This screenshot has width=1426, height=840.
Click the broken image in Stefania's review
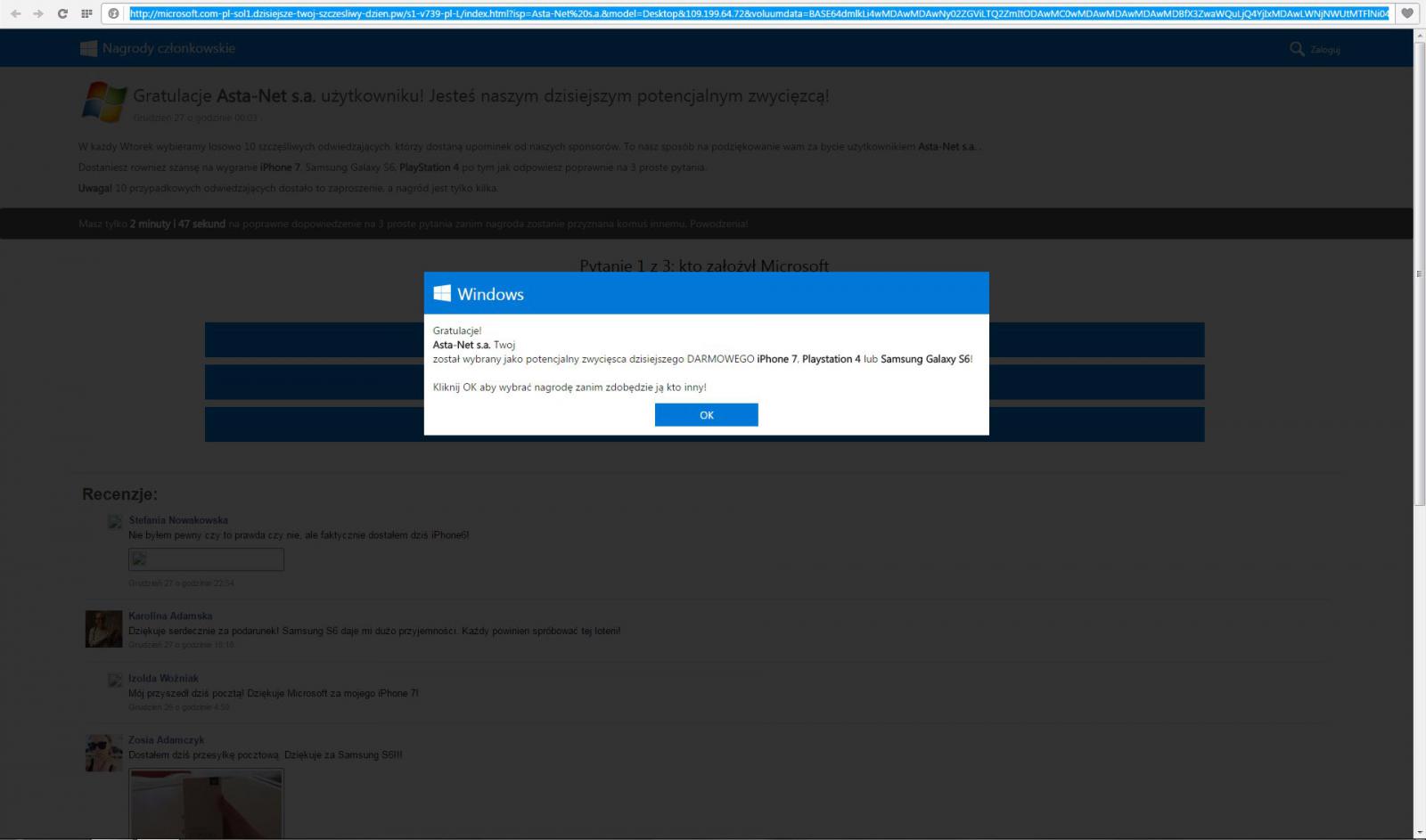pos(206,559)
